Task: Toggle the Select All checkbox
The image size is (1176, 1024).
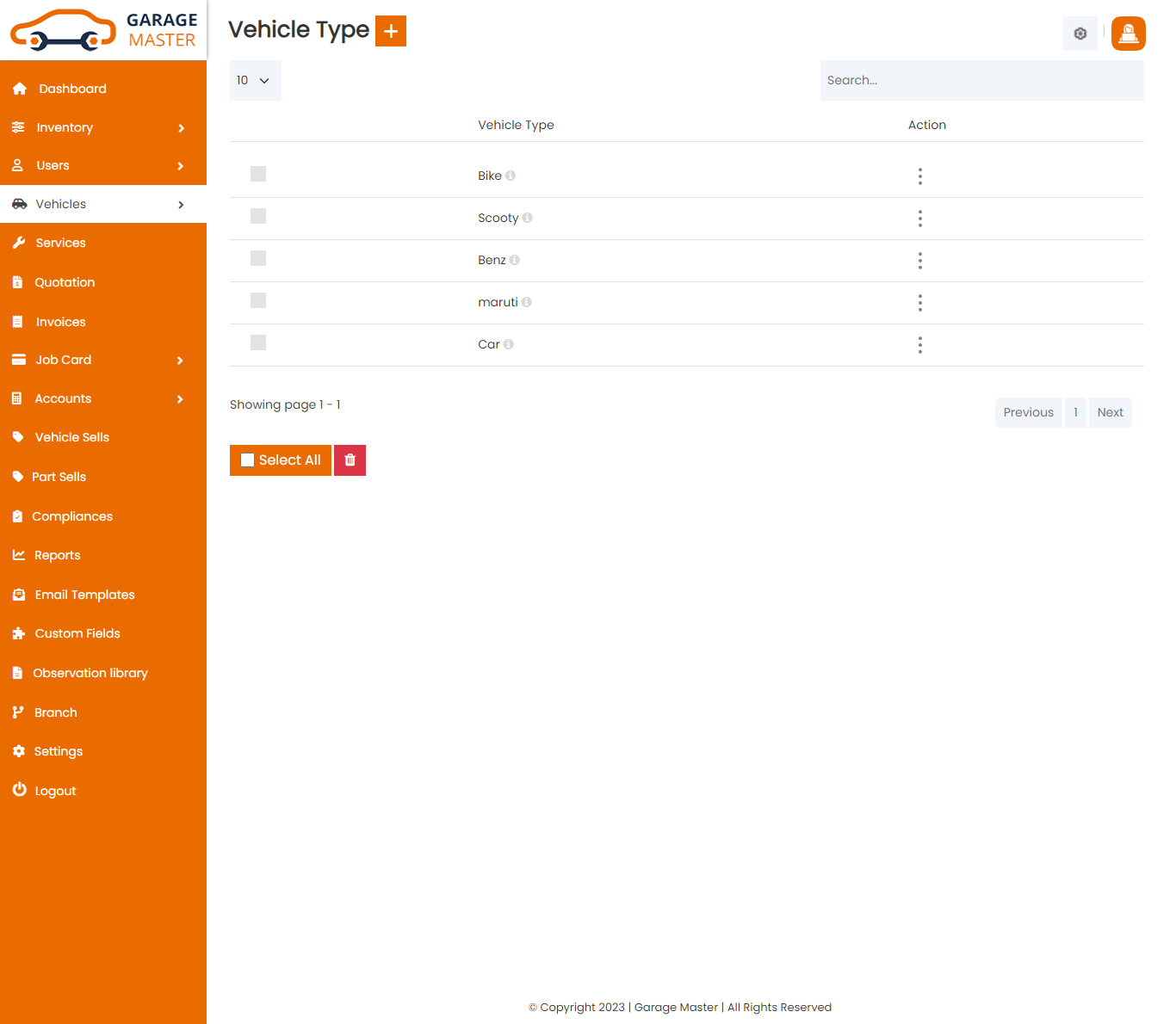Action: [x=248, y=460]
